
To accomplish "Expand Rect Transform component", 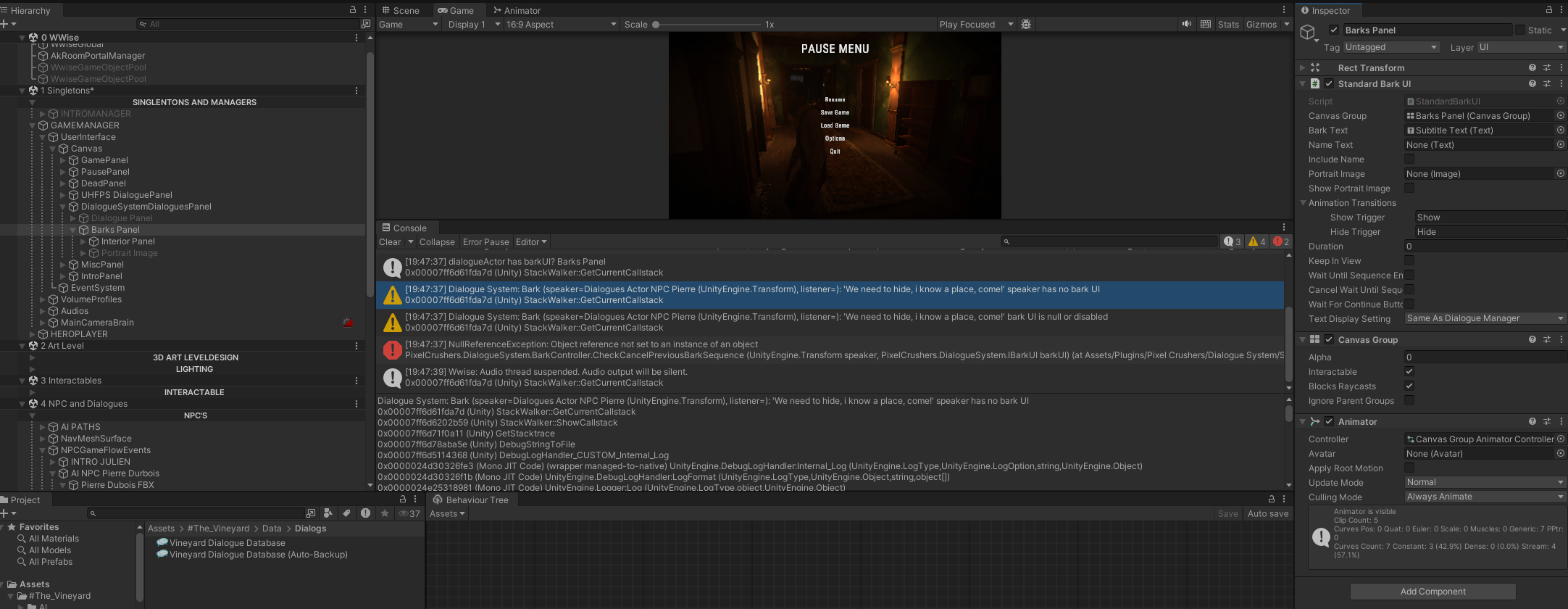I will click(1303, 67).
